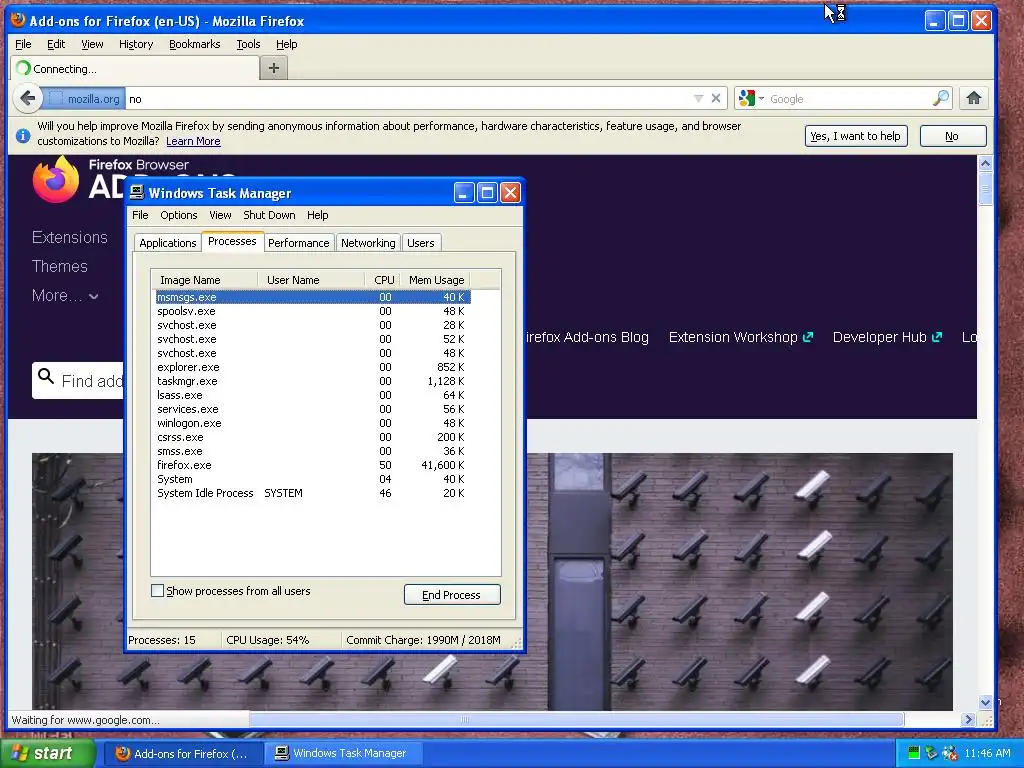Select the csrss.exe process row

coord(312,437)
